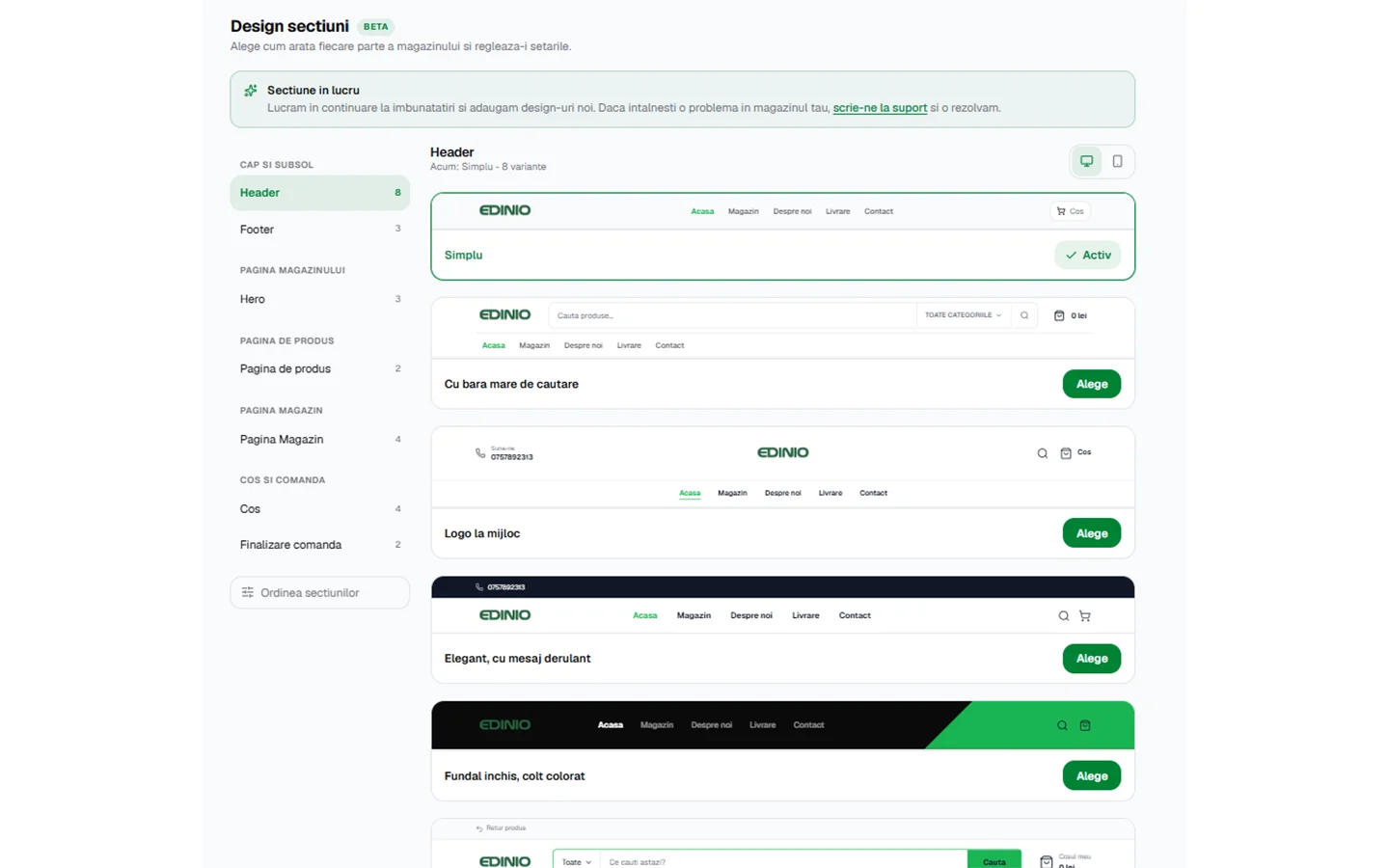Open scrie-ne la suport link
The width and height of the screenshot is (1389, 868).
point(880,108)
